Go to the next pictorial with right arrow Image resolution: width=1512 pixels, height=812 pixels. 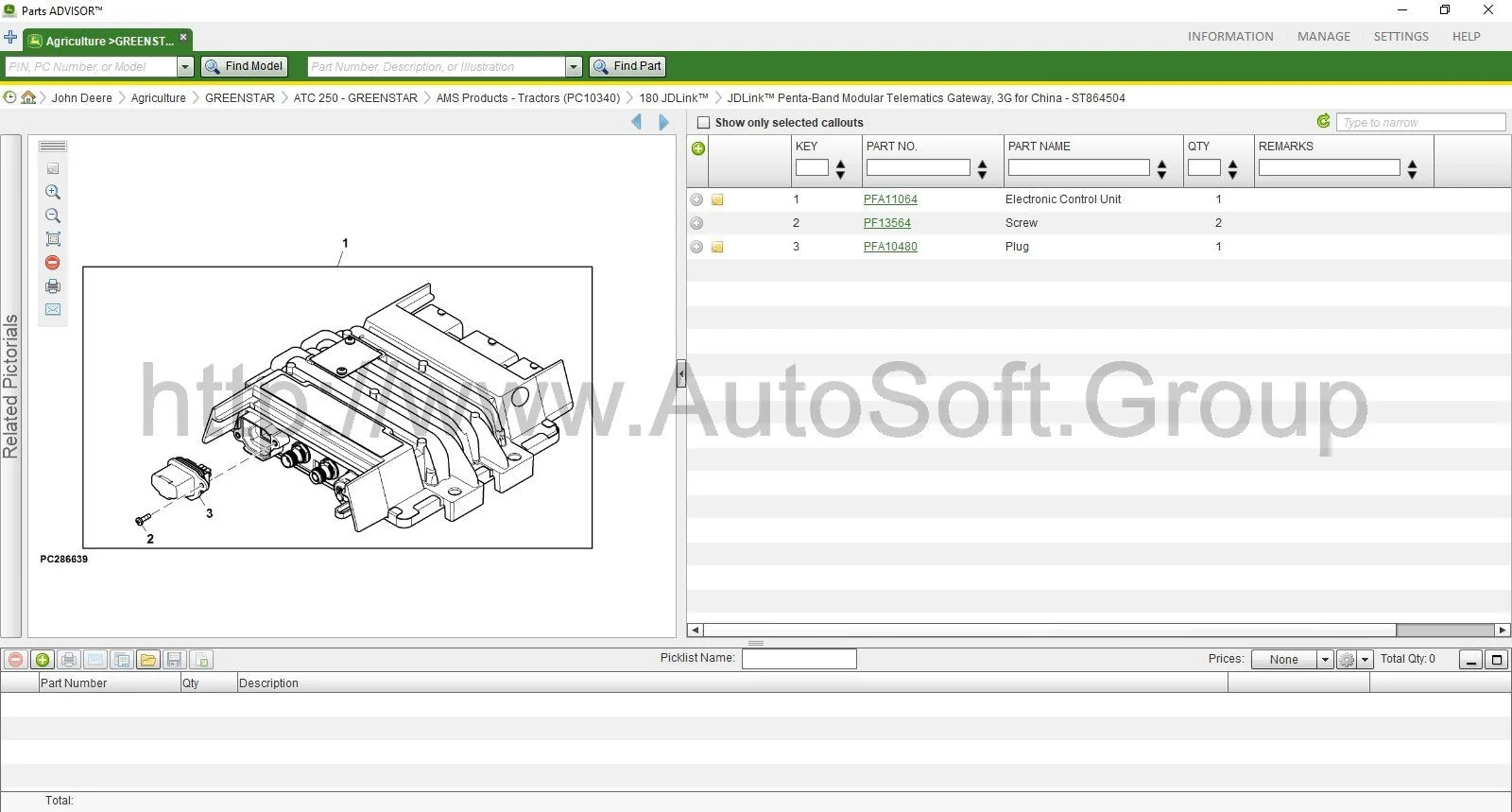click(663, 122)
